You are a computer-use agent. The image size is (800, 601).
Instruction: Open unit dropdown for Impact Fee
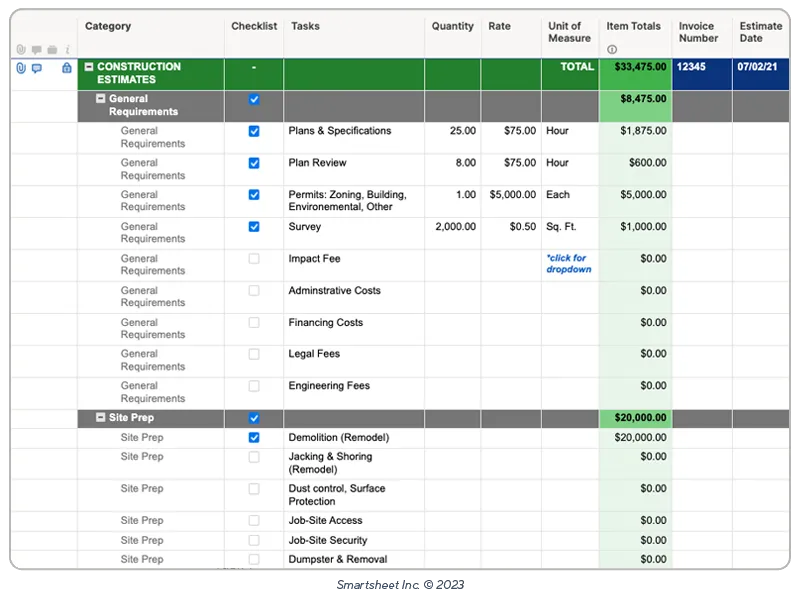569,264
